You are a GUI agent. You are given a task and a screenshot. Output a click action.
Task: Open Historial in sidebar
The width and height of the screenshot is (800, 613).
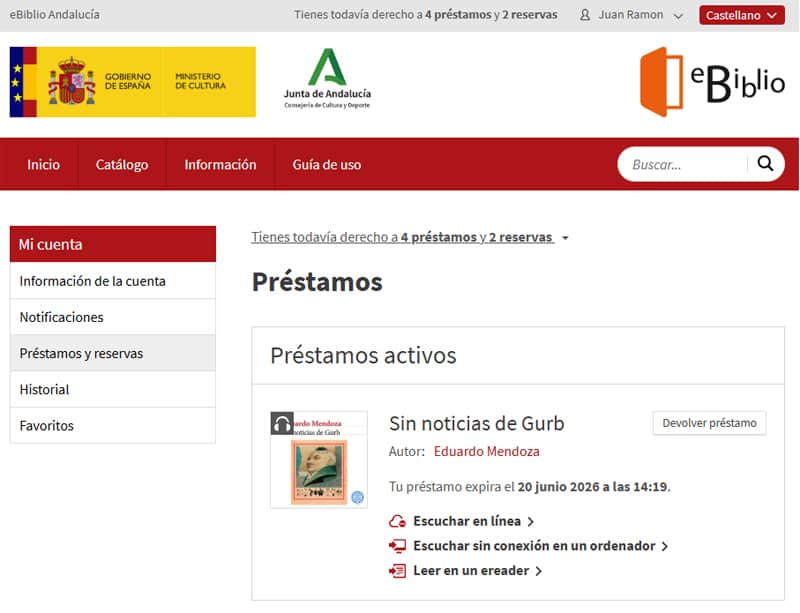click(113, 389)
